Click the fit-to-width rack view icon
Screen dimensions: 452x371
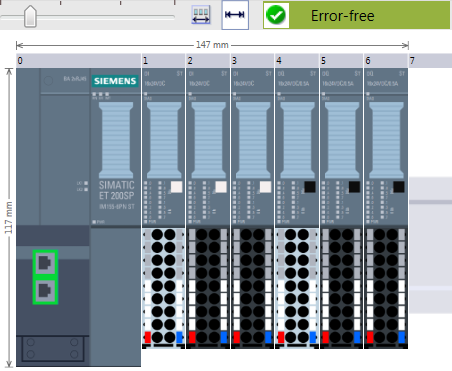201,15
